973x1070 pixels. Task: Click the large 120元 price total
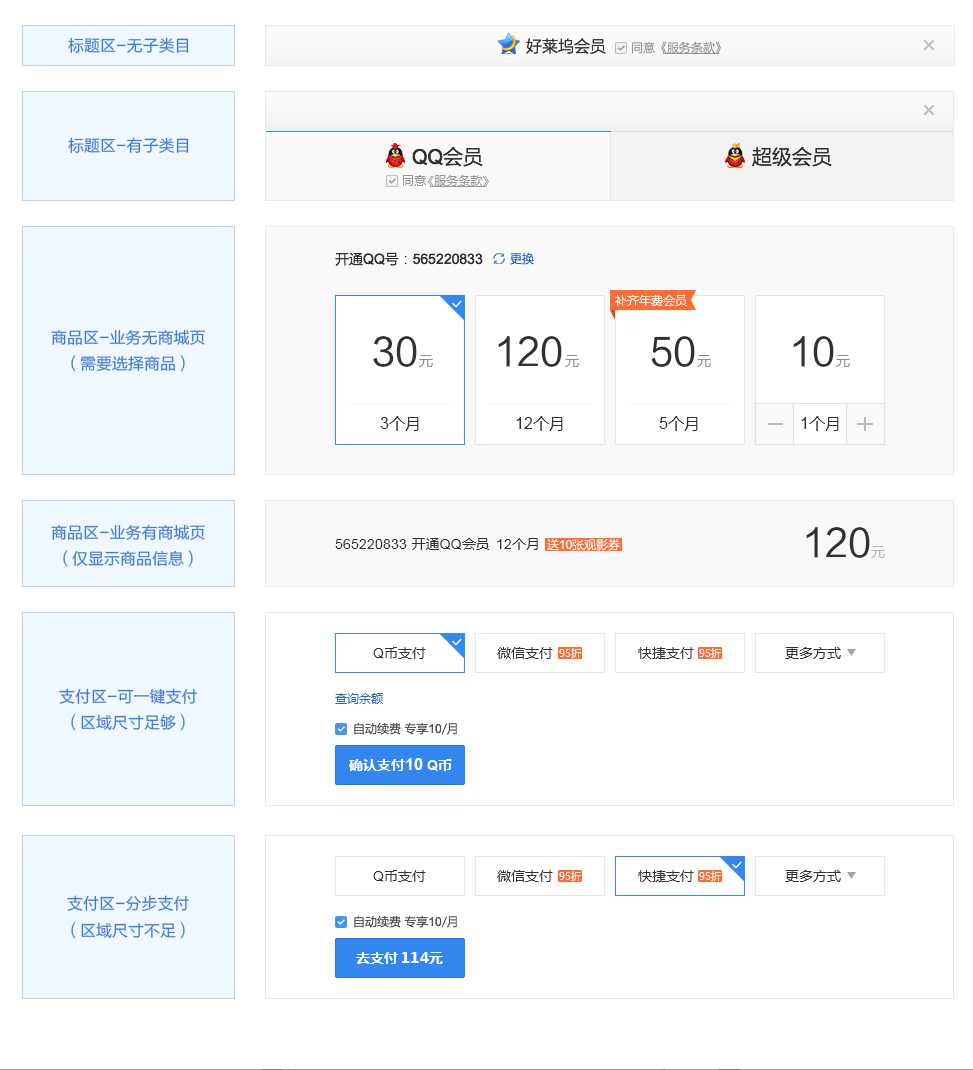(x=845, y=544)
